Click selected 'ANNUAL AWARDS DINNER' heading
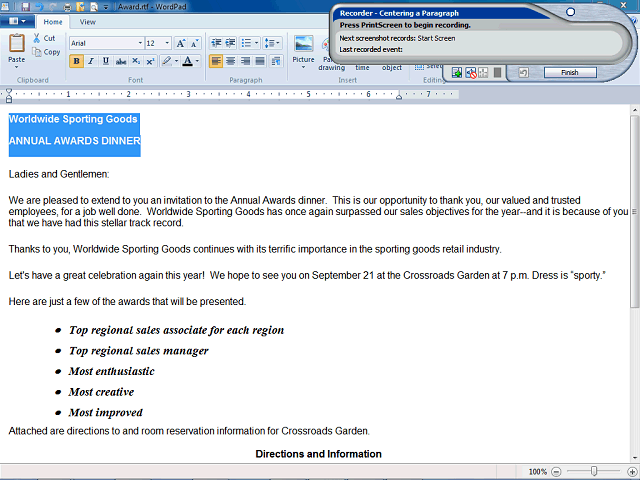Image resolution: width=640 pixels, height=480 pixels. pos(75,141)
